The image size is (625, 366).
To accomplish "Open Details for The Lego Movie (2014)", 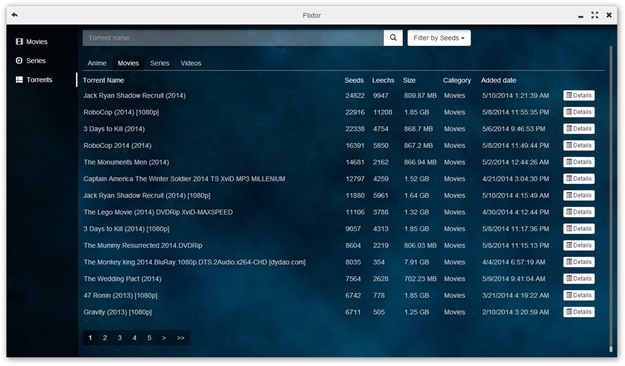I will pos(579,212).
